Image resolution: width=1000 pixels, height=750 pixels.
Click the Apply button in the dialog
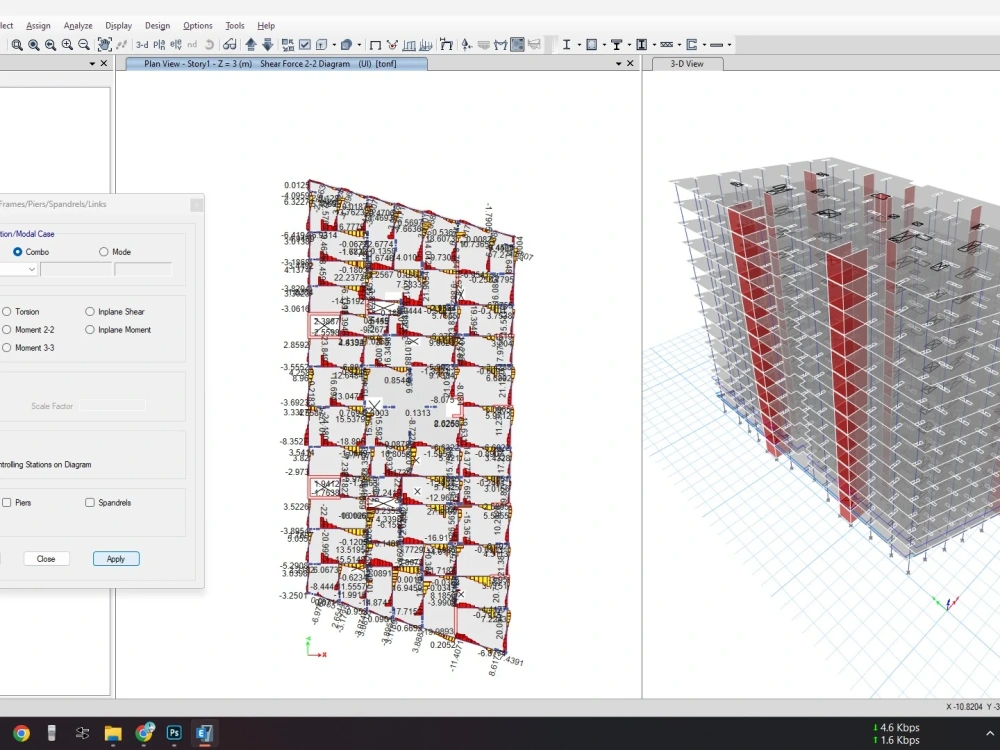(x=115, y=558)
